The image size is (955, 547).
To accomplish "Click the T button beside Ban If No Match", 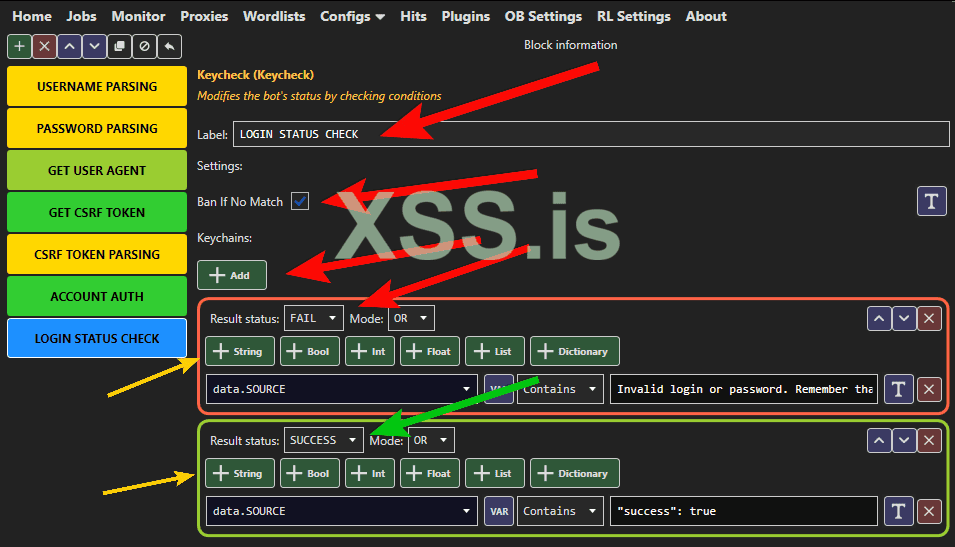I will point(931,201).
